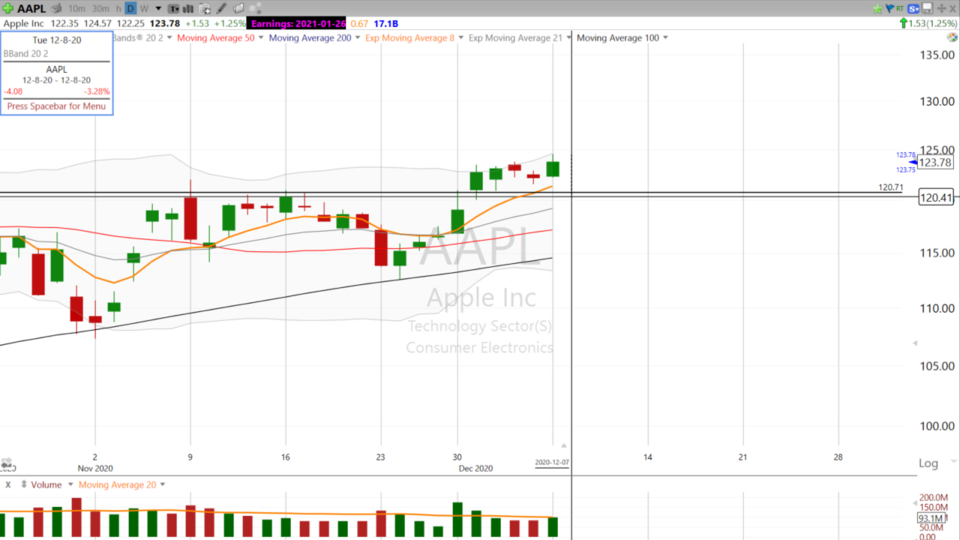Open the bar chart type icon

[189, 9]
